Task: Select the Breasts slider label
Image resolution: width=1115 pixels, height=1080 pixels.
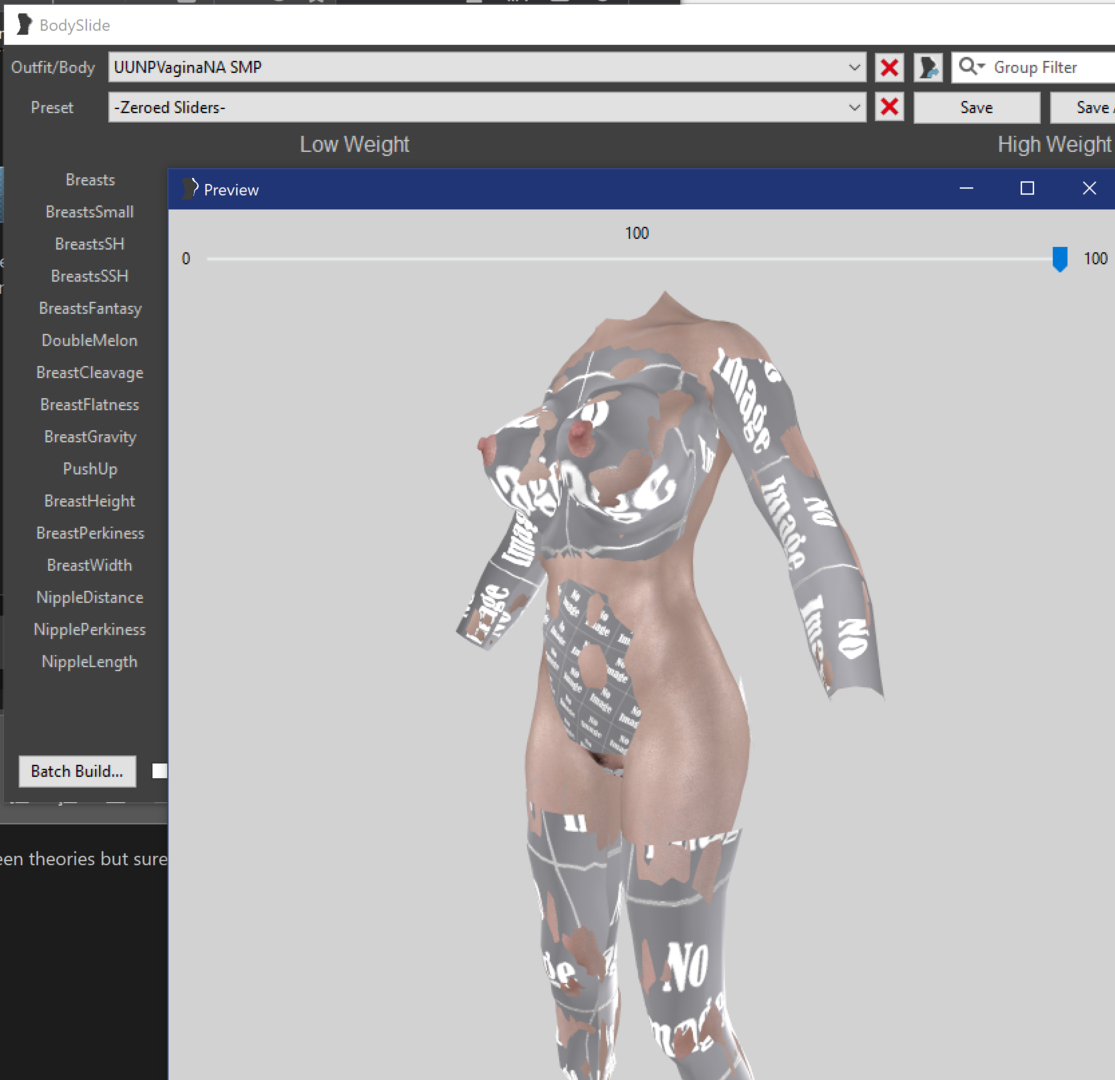Action: (x=90, y=180)
